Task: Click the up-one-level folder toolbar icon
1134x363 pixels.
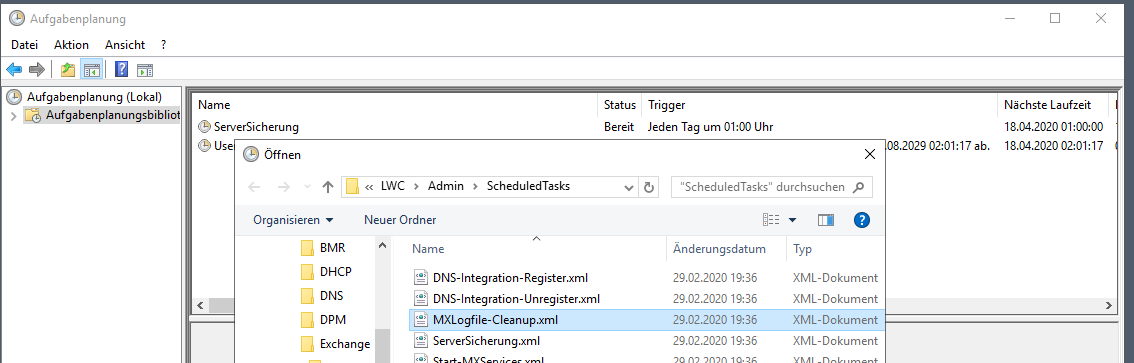Action: click(68, 70)
